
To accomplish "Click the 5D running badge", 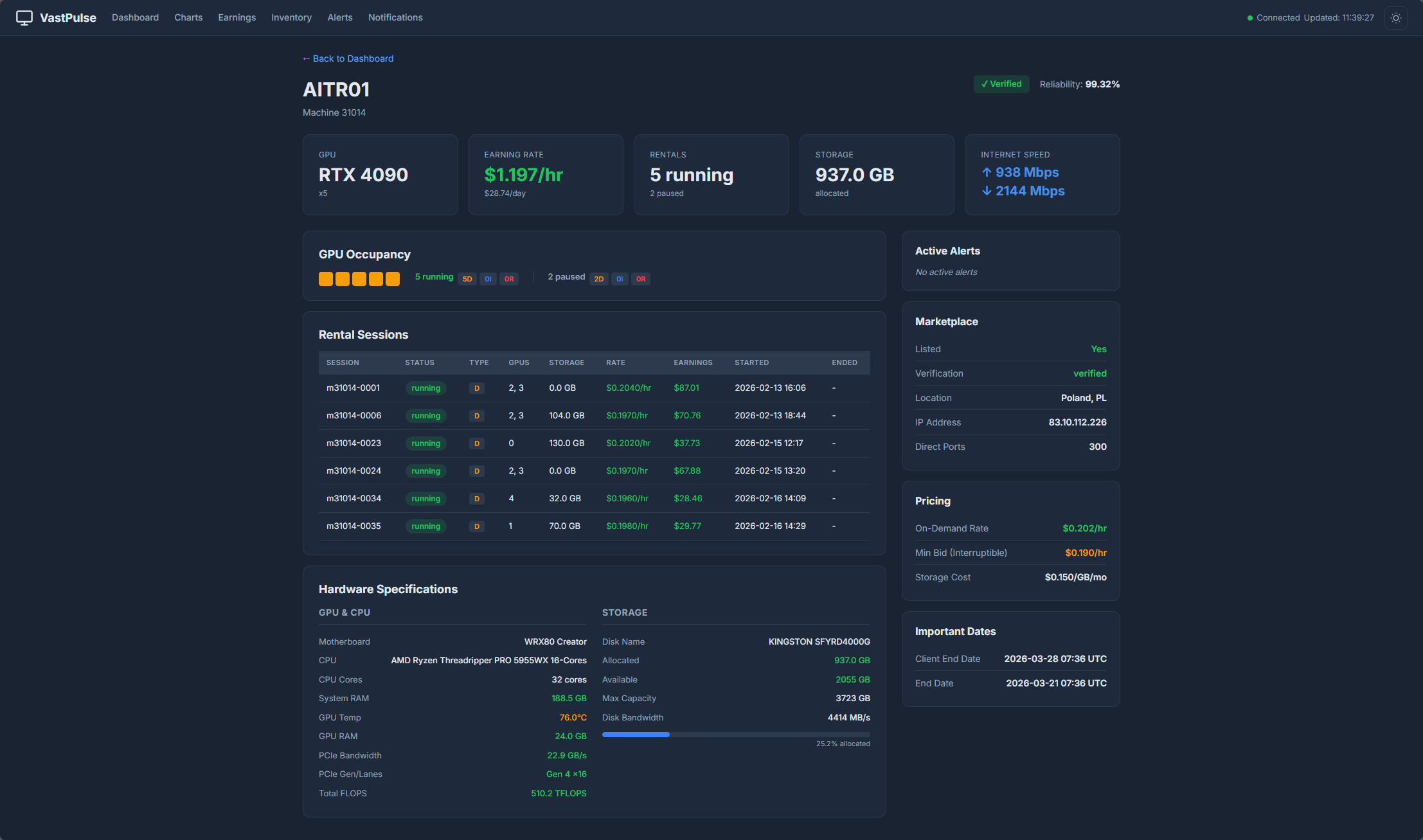I will click(467, 279).
